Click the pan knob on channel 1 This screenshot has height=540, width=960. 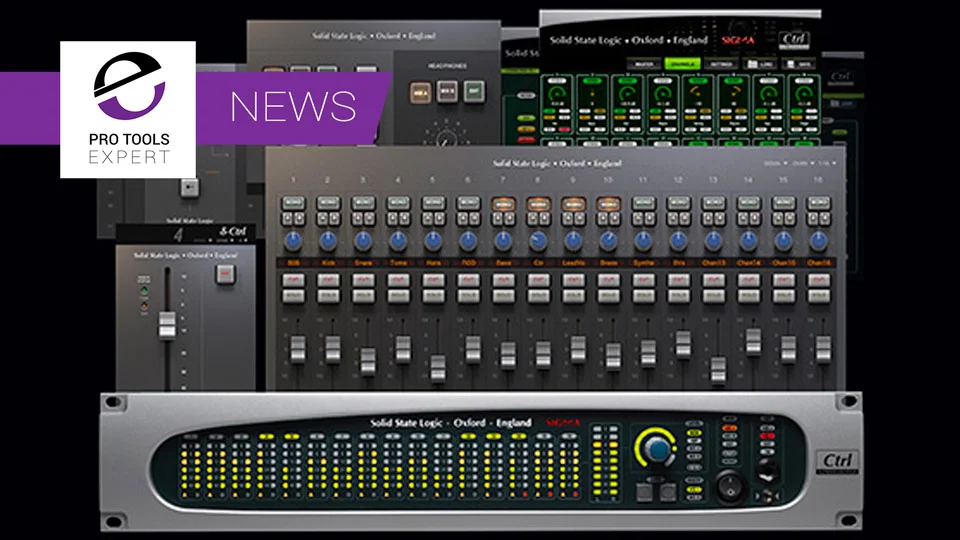click(x=293, y=241)
